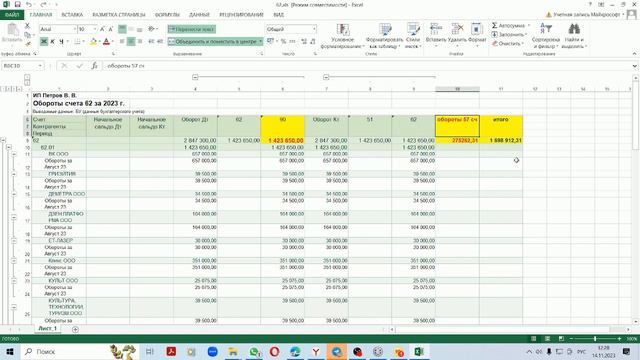Open Find and Select (Найти и выделить)
The height and width of the screenshot is (360, 640).
pos(574,36)
